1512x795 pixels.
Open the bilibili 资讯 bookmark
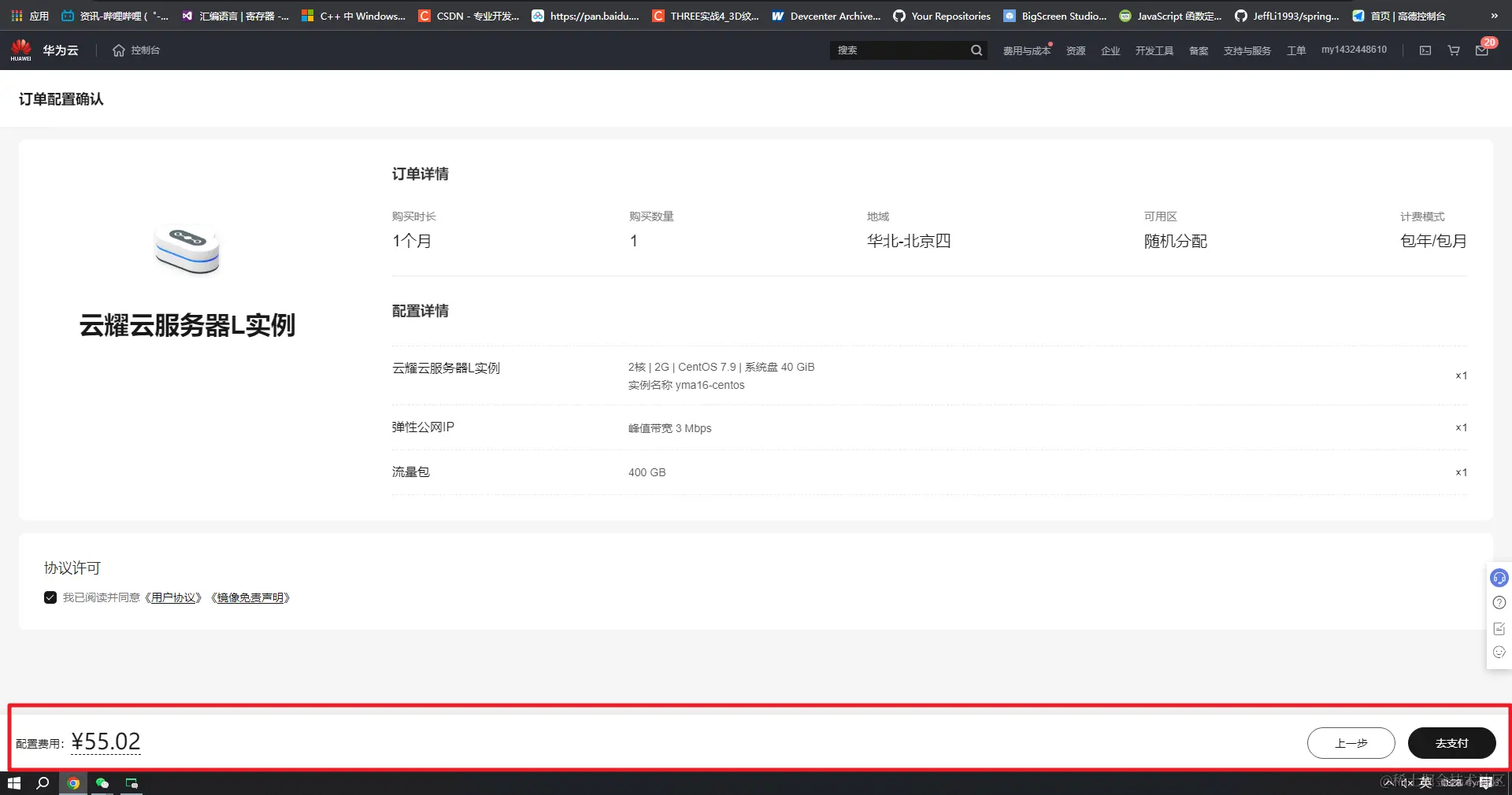tap(115, 16)
